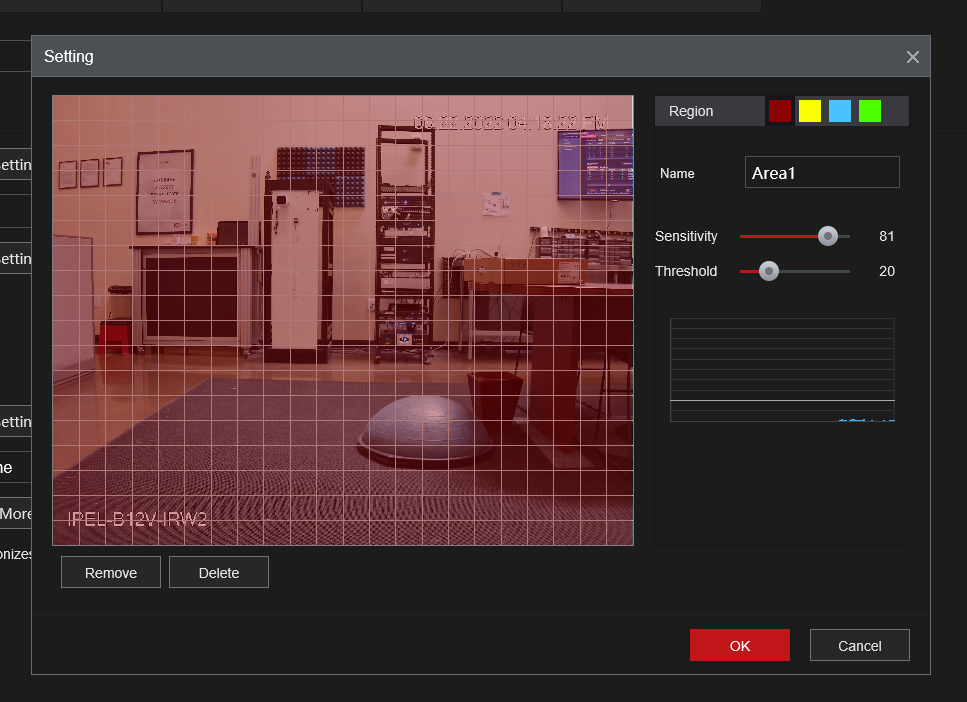Select the Region tab label
This screenshot has height=702, width=967.
(691, 111)
